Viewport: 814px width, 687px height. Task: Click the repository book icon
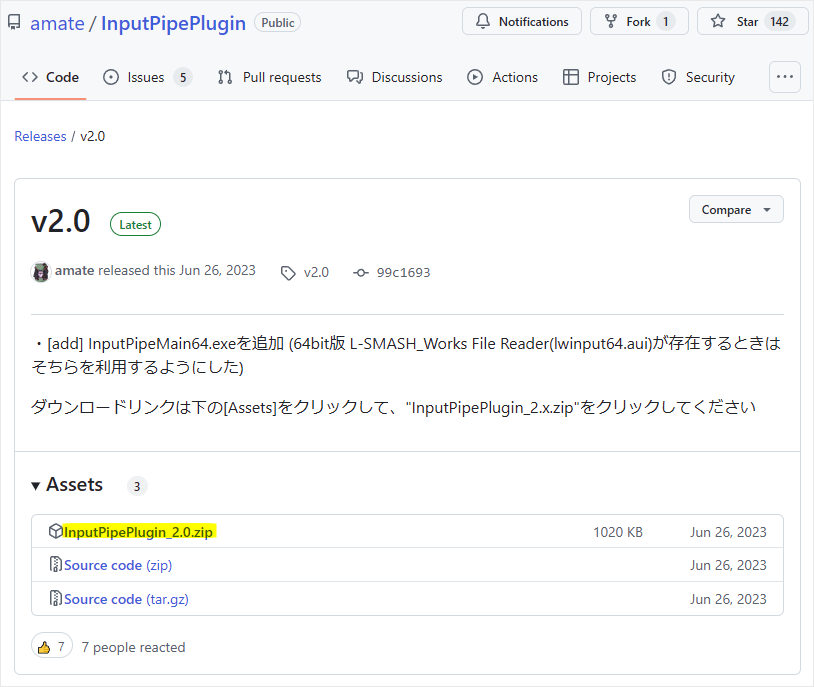point(14,22)
